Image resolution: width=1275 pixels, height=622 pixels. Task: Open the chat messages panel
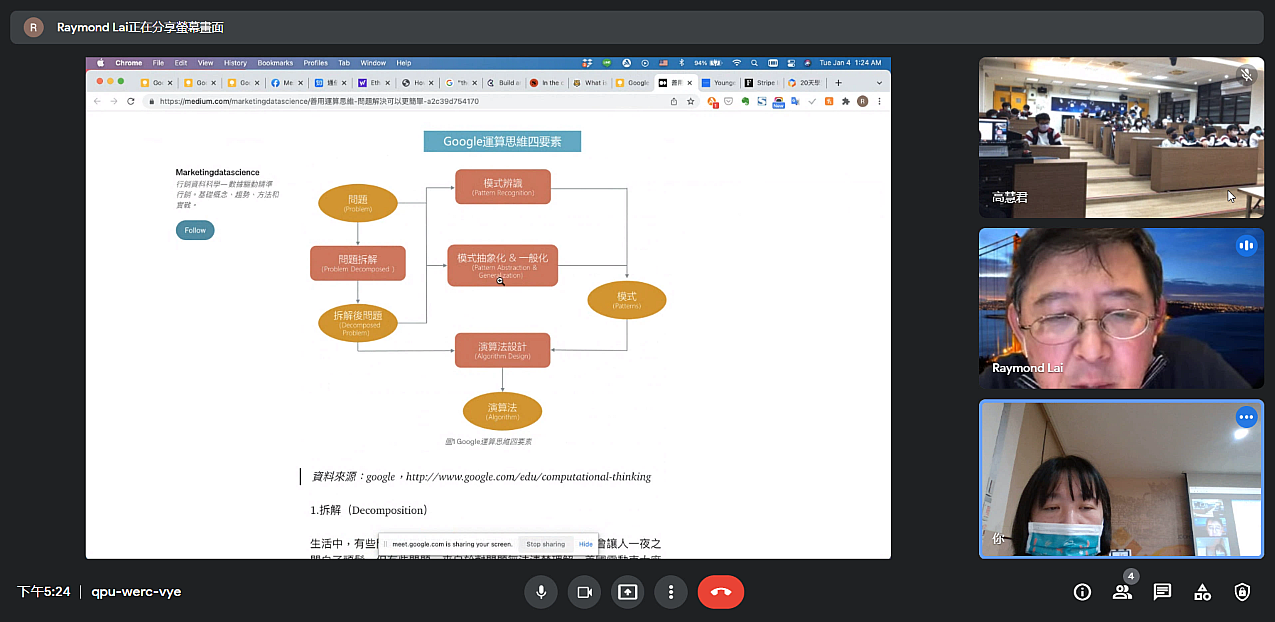(x=1162, y=591)
